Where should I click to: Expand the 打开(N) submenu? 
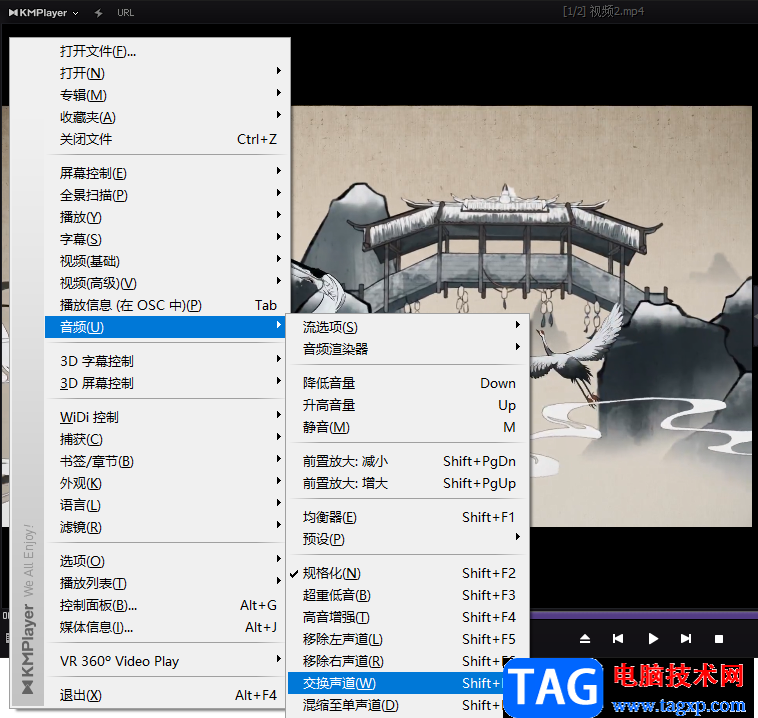tap(167, 73)
